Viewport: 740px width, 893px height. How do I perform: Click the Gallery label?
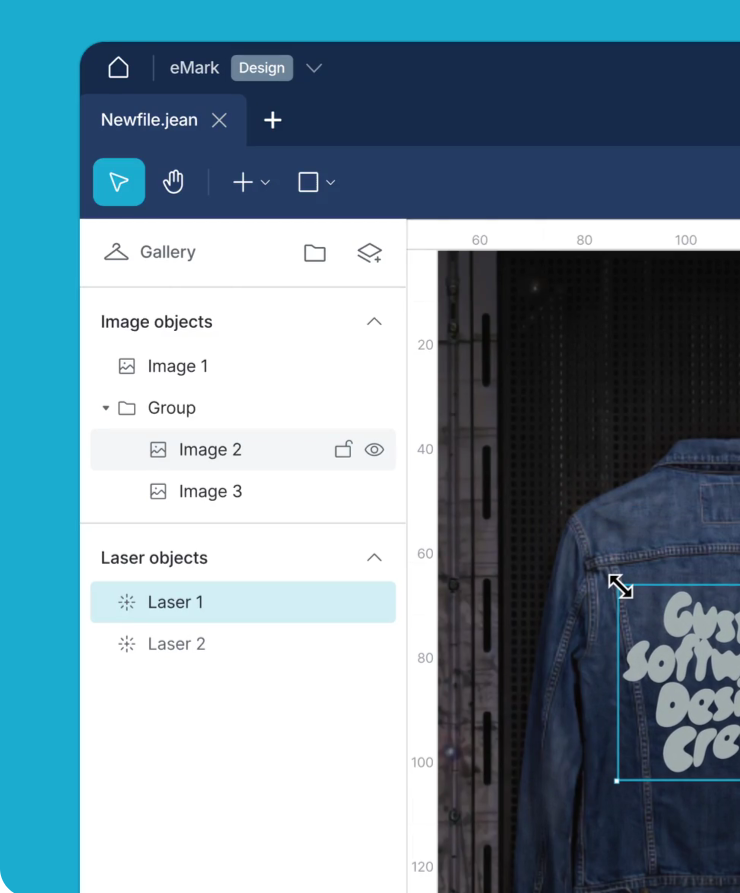click(x=168, y=252)
